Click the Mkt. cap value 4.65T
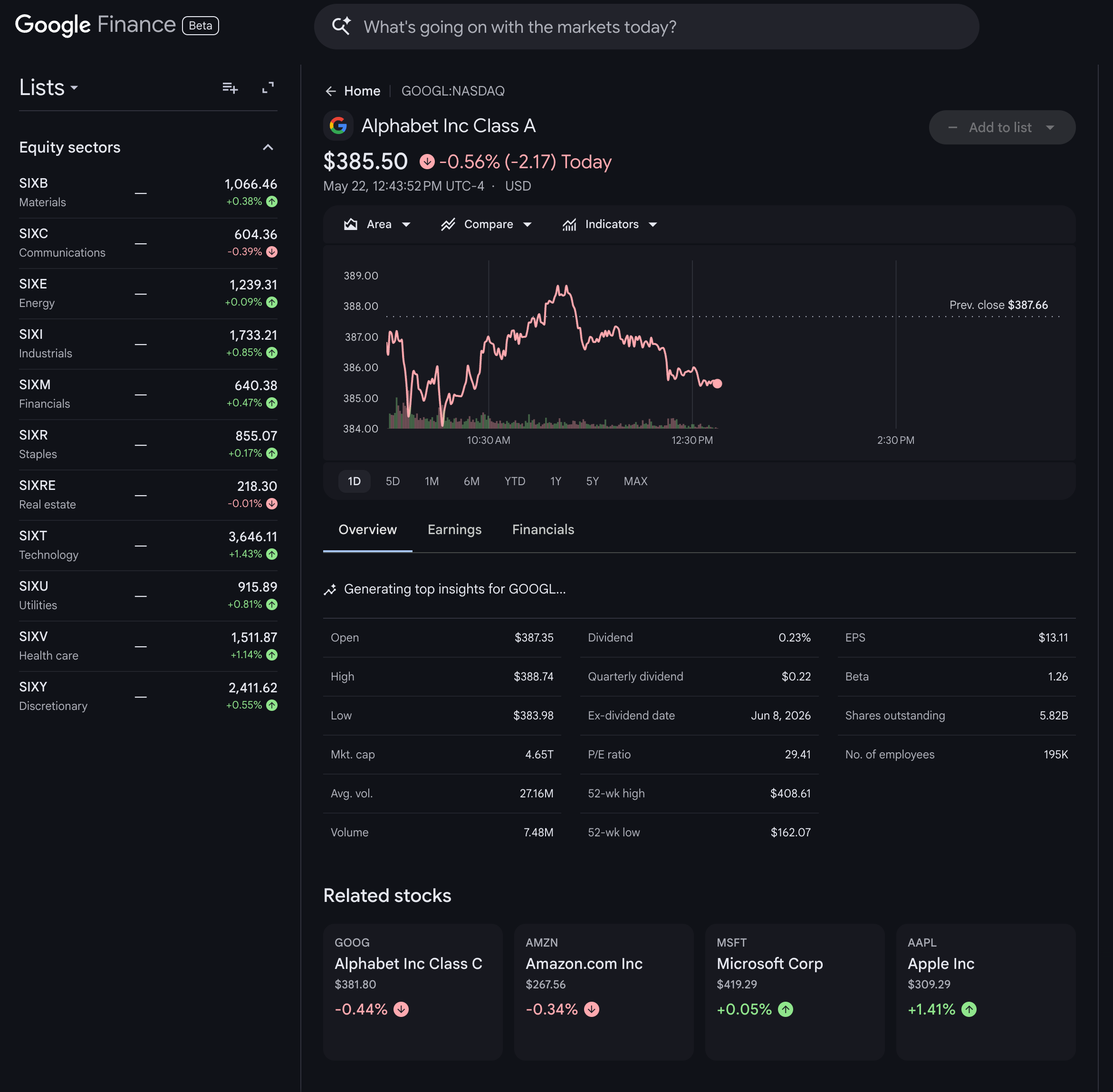Screen dimensions: 1113x1092 (x=539, y=755)
